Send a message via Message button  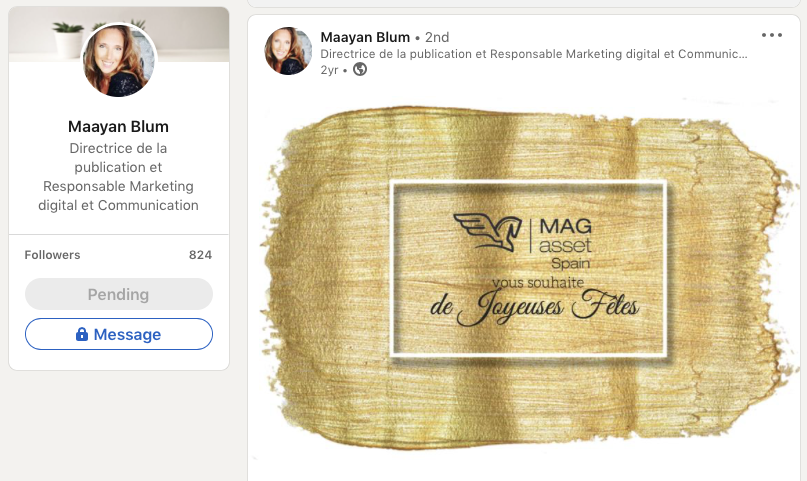point(119,334)
